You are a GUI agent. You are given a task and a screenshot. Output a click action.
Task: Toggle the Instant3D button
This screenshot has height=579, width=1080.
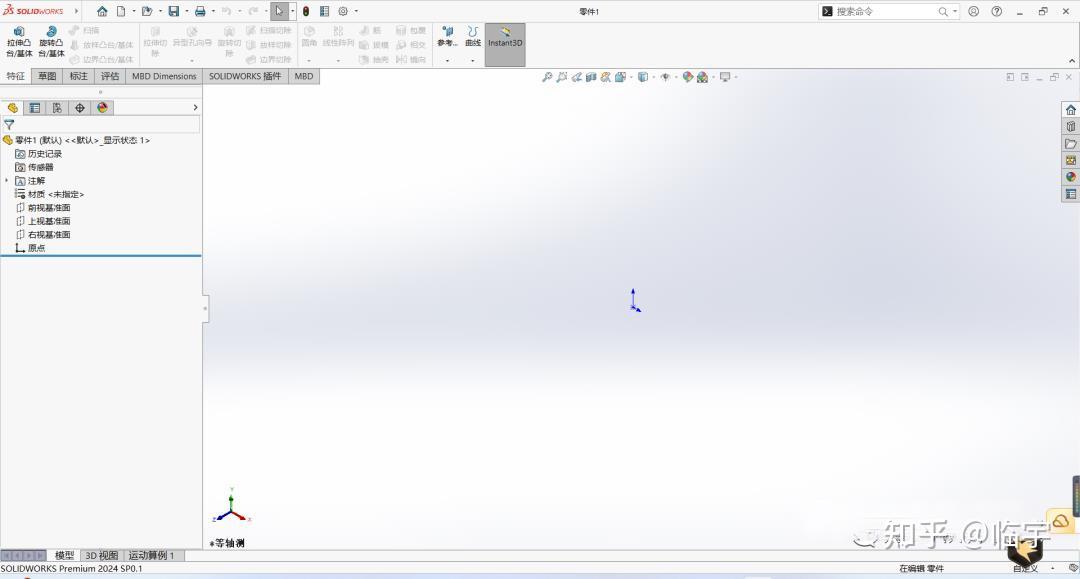point(503,43)
